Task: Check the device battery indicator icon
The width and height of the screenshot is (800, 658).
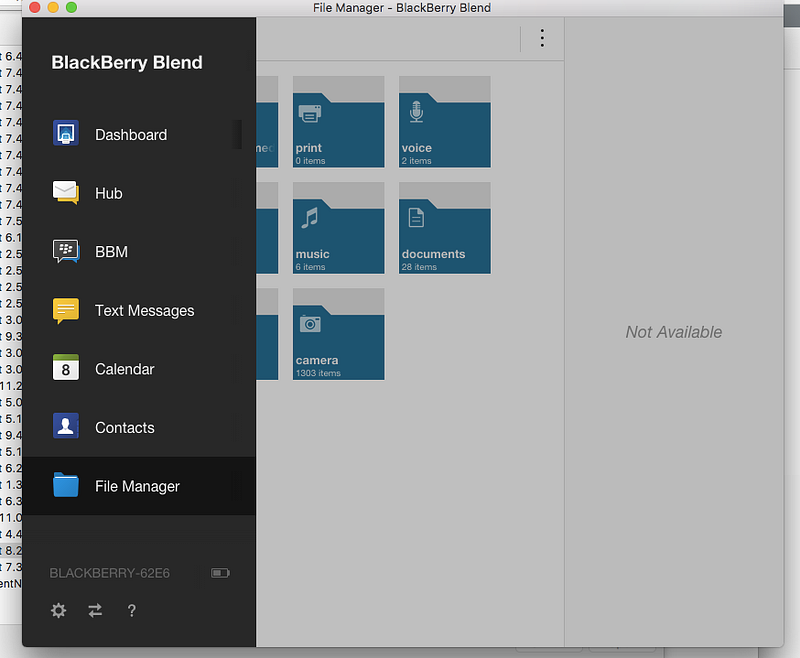Action: (220, 573)
